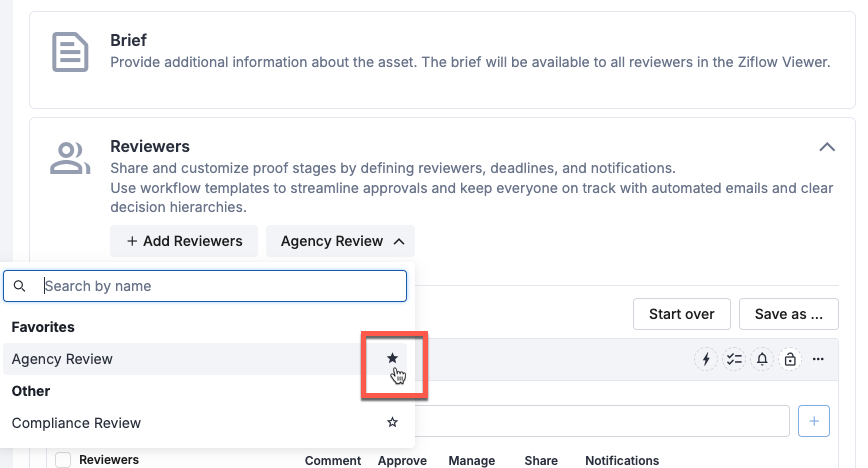The width and height of the screenshot is (868, 468).
Task: Choose Compliance Review from the Other list
Action: tap(76, 423)
